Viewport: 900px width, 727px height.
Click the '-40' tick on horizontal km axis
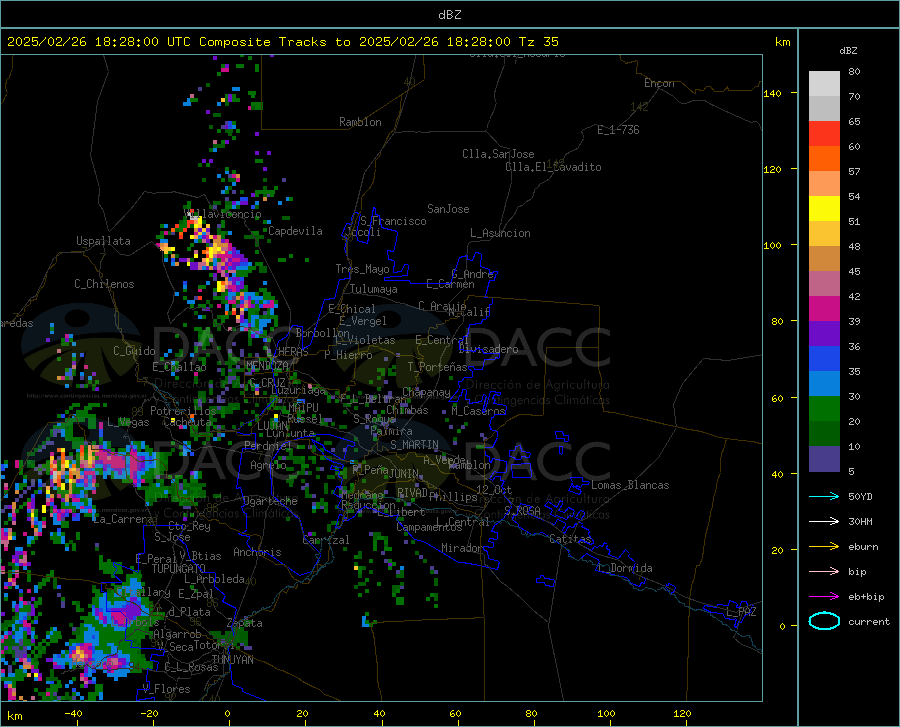point(73,713)
